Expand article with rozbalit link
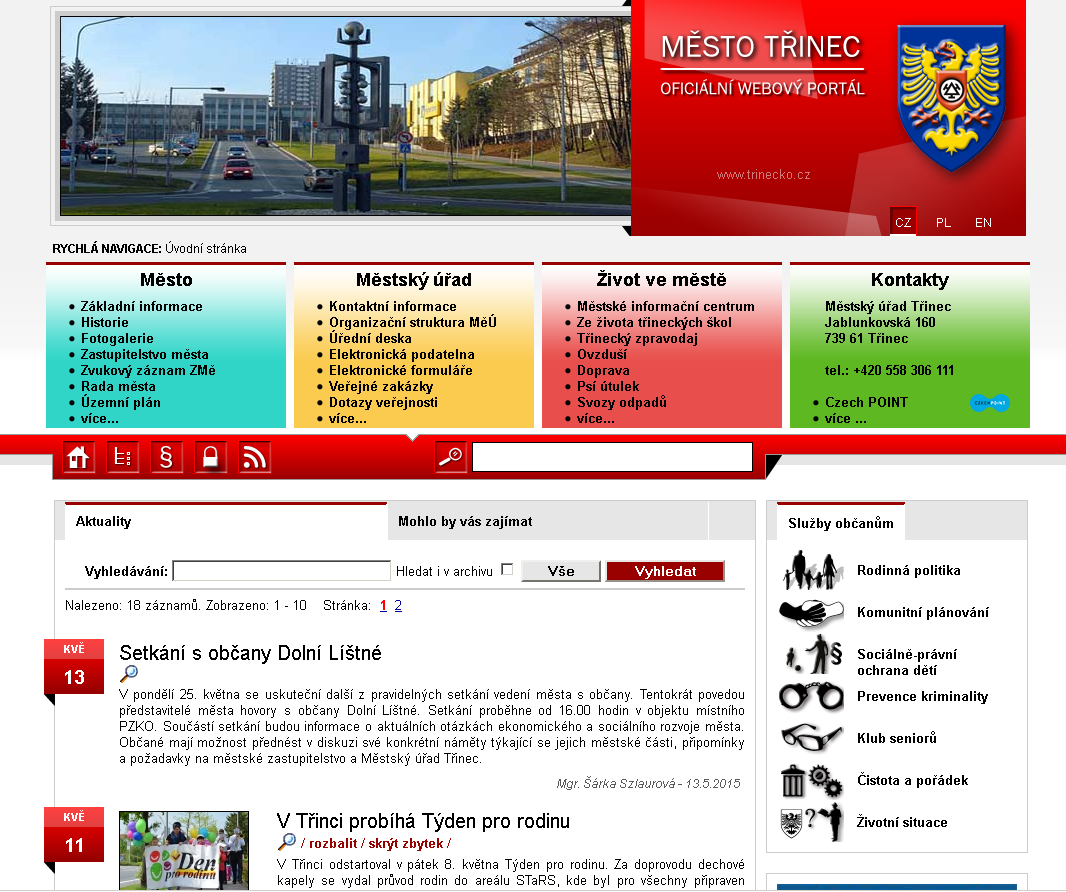The height and width of the screenshot is (892, 1066). pyautogui.click(x=333, y=844)
